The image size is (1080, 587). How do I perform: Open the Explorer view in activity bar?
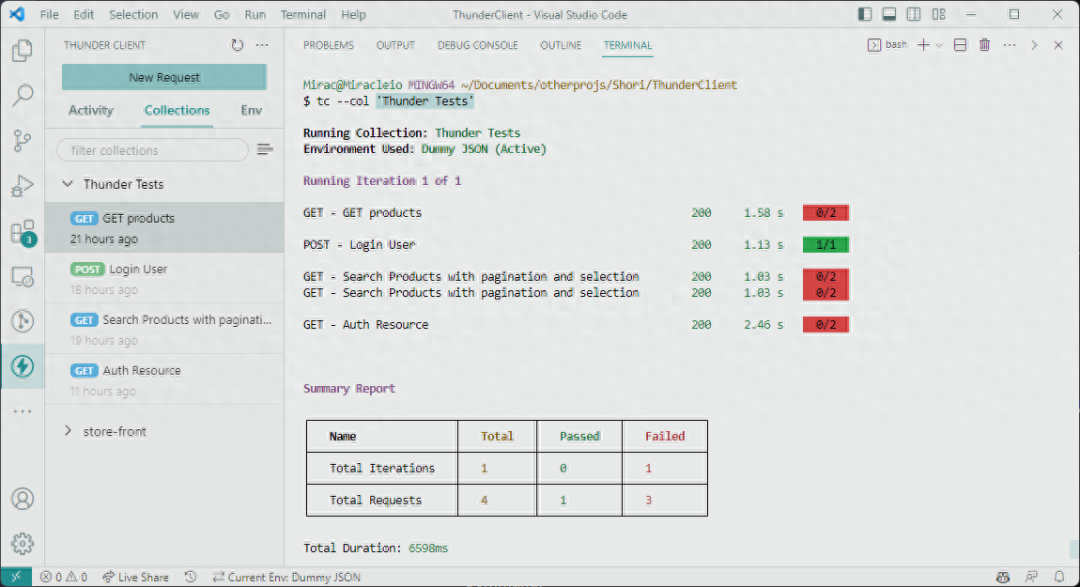[22, 50]
